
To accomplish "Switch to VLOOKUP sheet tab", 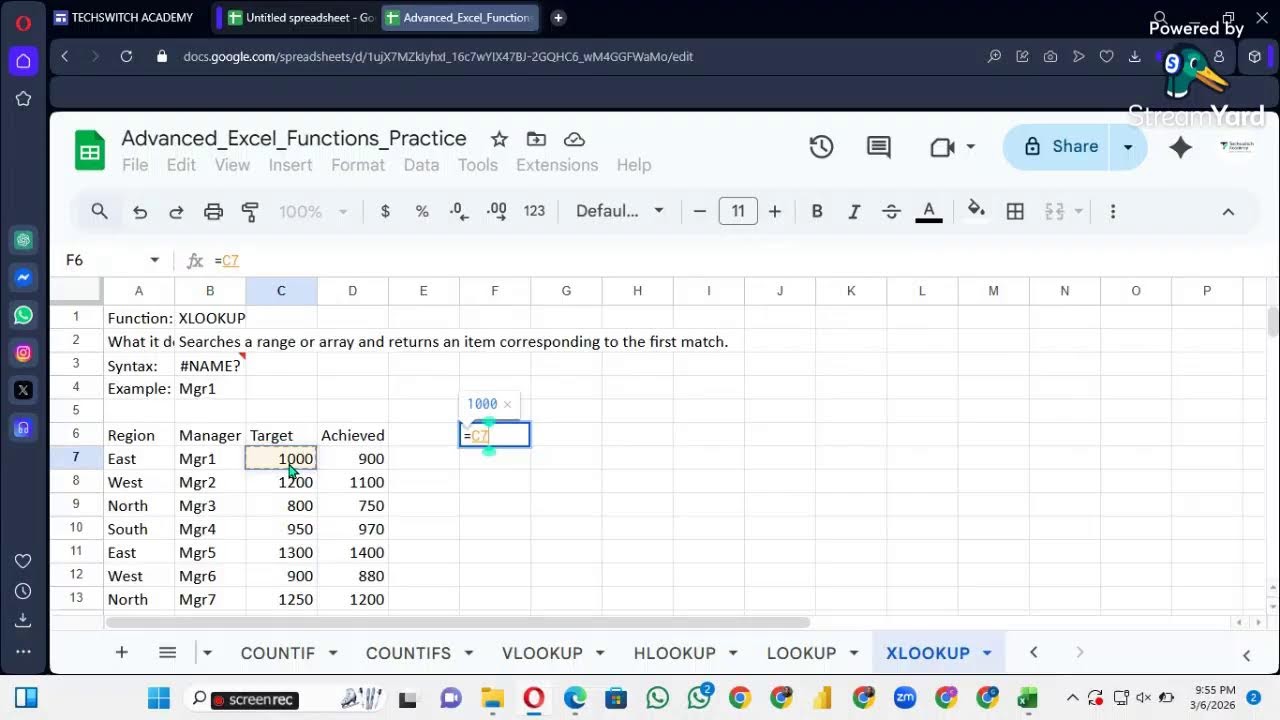I will pos(542,653).
